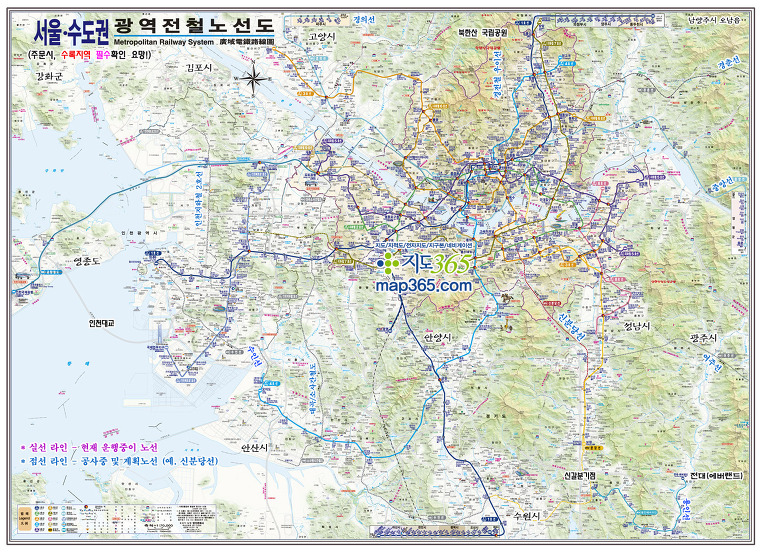This screenshot has width=763, height=552.
Task: Click the compass rose near Gimpo
Action: coord(255,77)
